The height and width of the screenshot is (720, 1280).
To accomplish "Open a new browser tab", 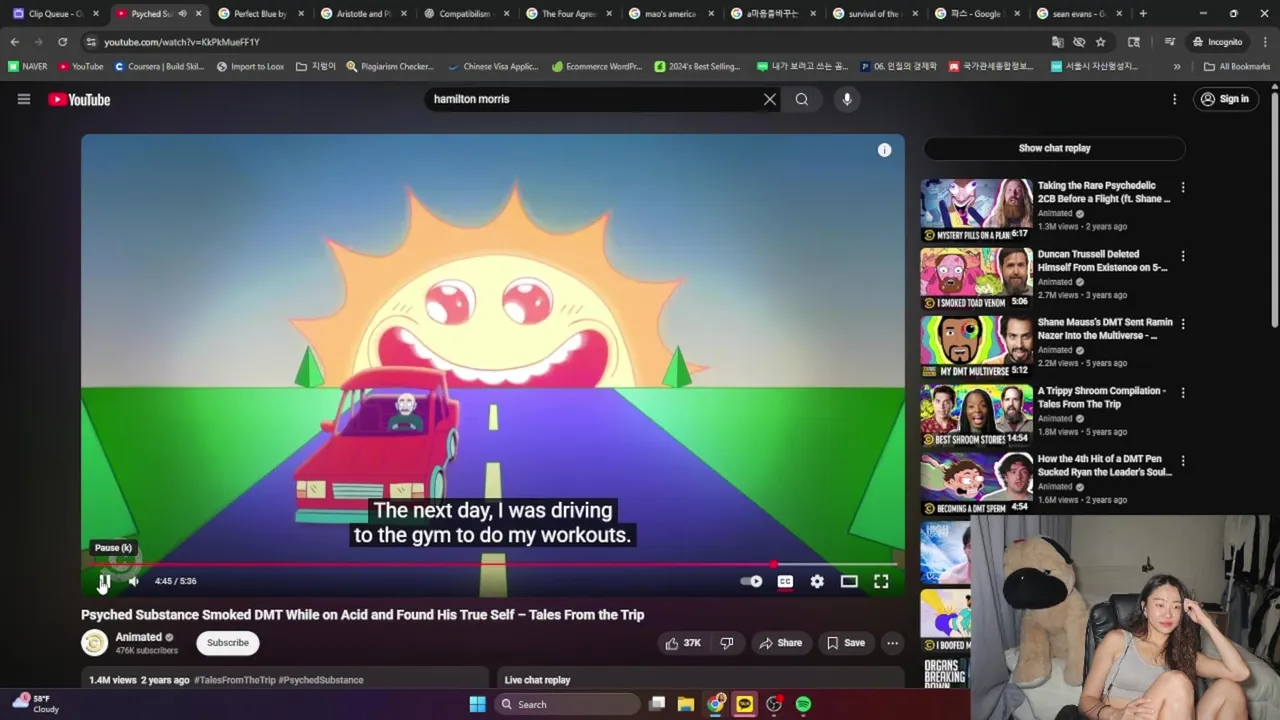I will [1143, 14].
